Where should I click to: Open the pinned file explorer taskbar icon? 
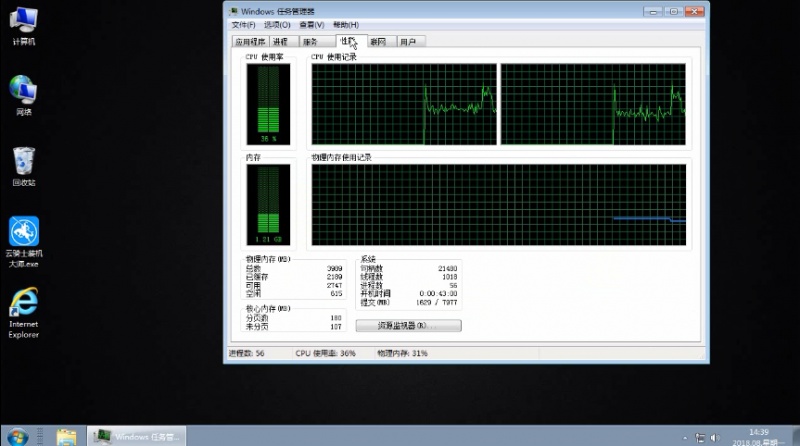66,437
